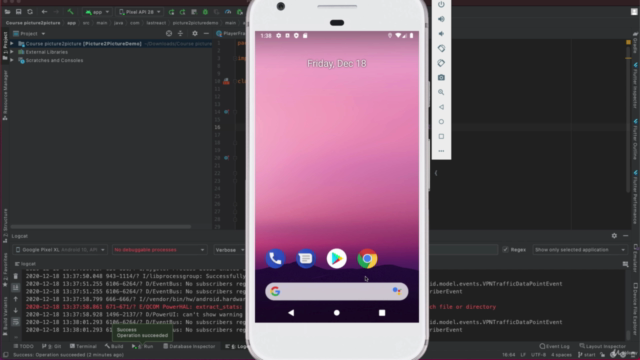
Task: Open Logcat panel gear settings
Action: point(614,236)
